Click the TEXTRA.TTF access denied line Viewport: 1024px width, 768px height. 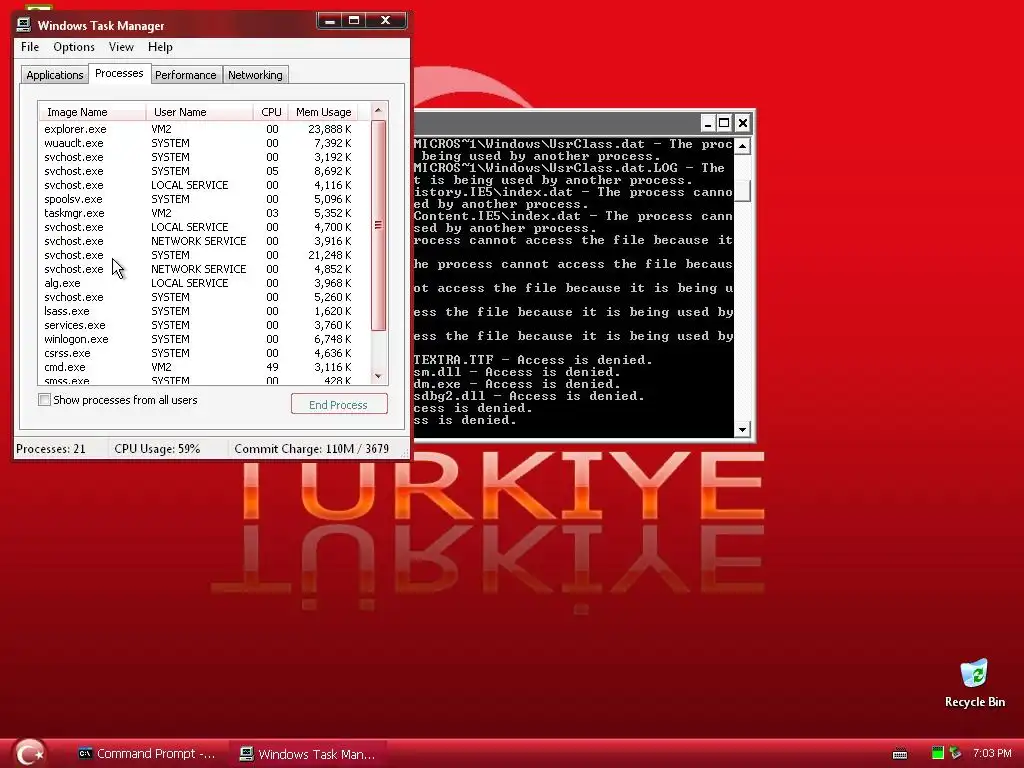pos(533,360)
